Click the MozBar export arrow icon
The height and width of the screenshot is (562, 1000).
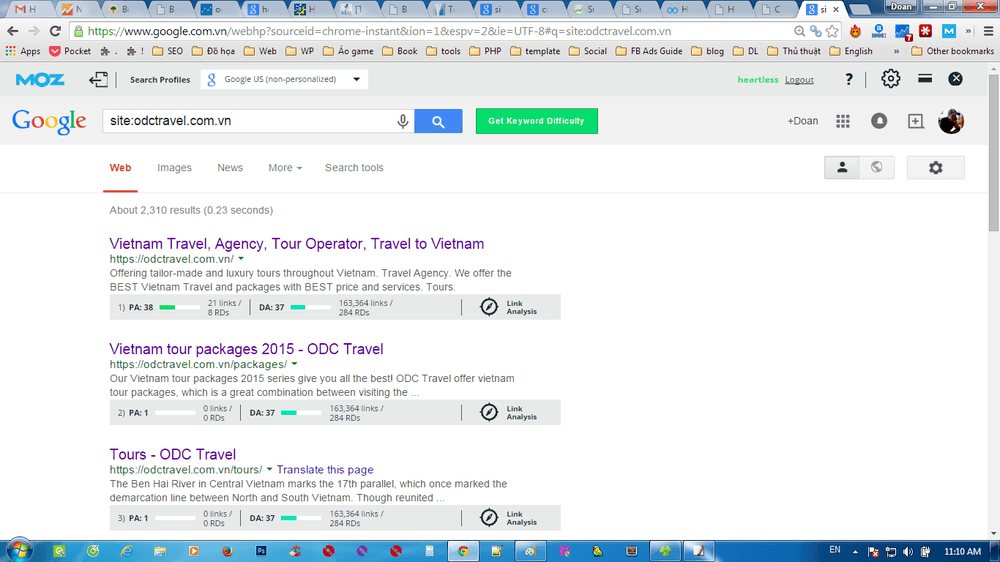point(98,79)
